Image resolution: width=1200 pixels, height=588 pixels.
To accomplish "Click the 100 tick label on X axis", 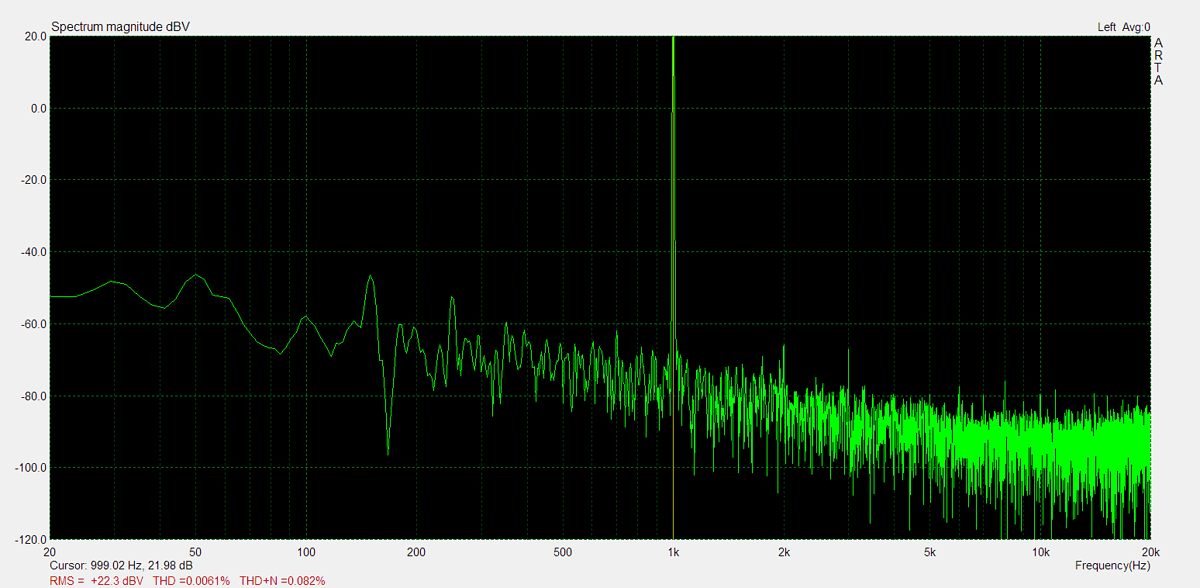I will 306,552.
